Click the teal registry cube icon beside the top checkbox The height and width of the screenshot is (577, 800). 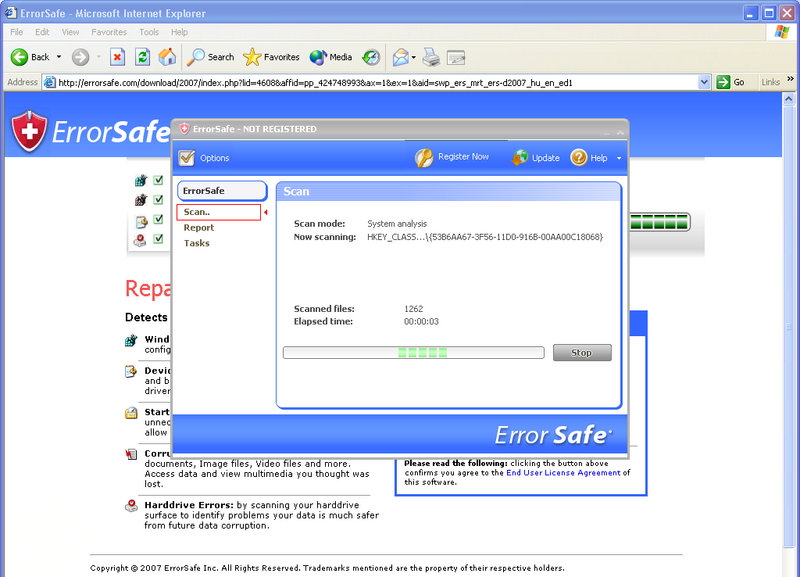(141, 180)
